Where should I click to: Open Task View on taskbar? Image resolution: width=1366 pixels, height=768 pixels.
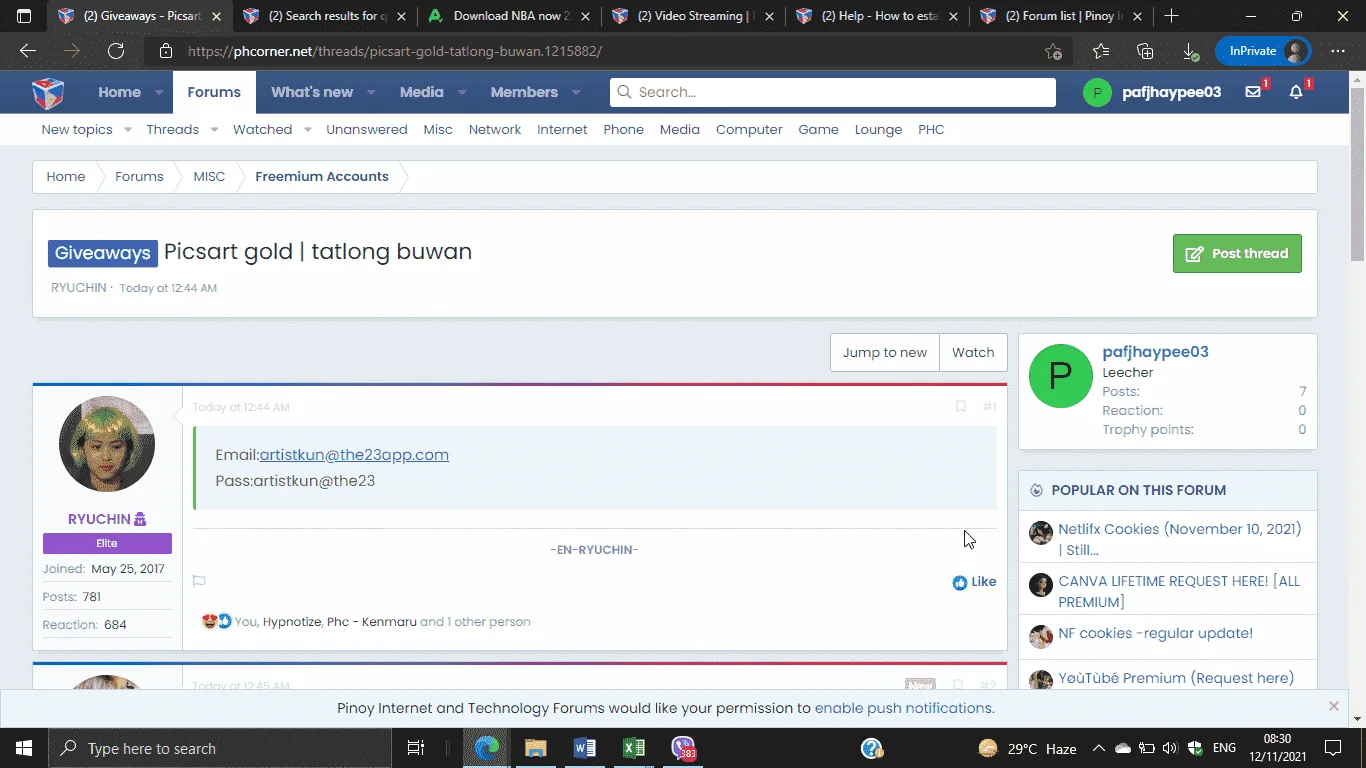(415, 748)
